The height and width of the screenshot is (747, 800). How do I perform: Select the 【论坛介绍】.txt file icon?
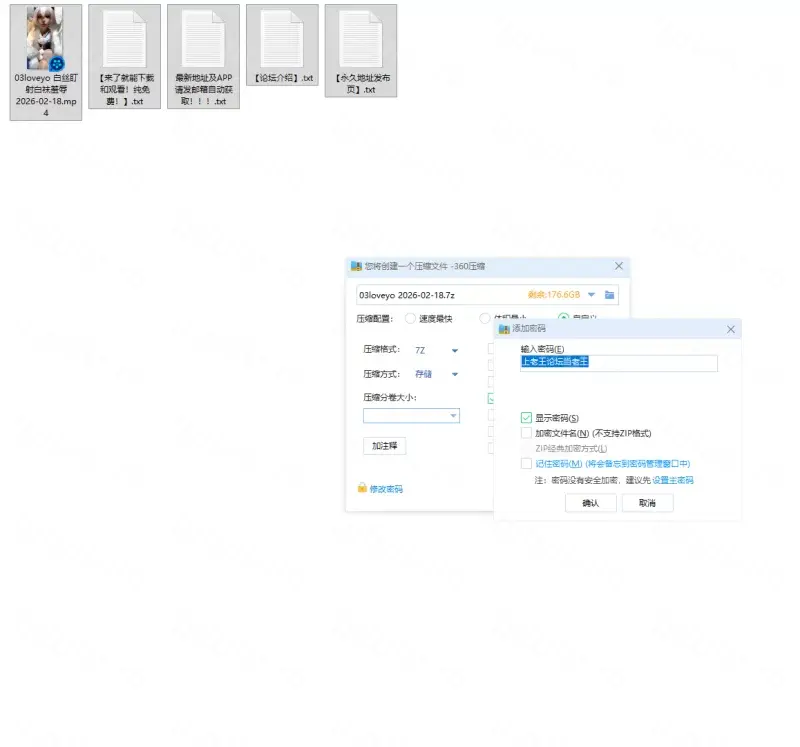282,39
